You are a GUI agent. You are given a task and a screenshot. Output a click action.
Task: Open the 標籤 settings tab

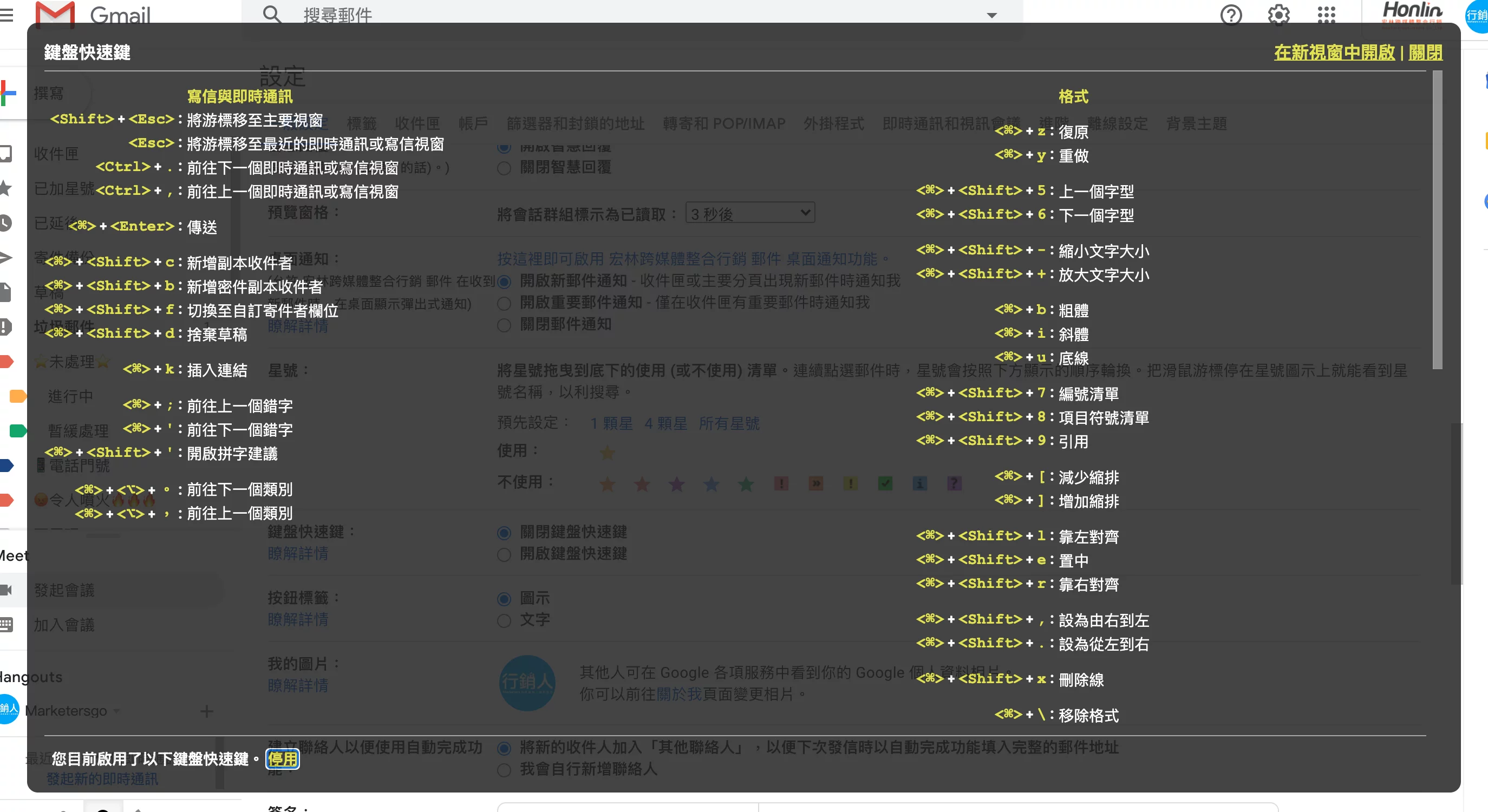point(362,123)
